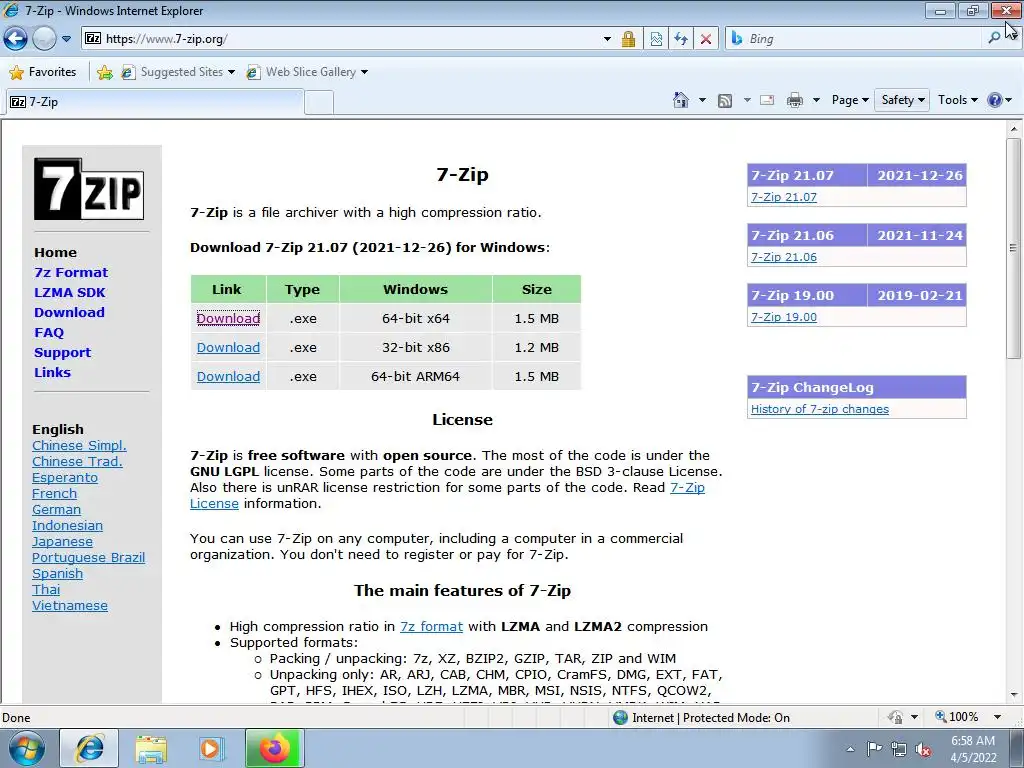Image resolution: width=1024 pixels, height=768 pixels.
Task: Open the Web Slice Gallery dropdown
Action: [307, 72]
